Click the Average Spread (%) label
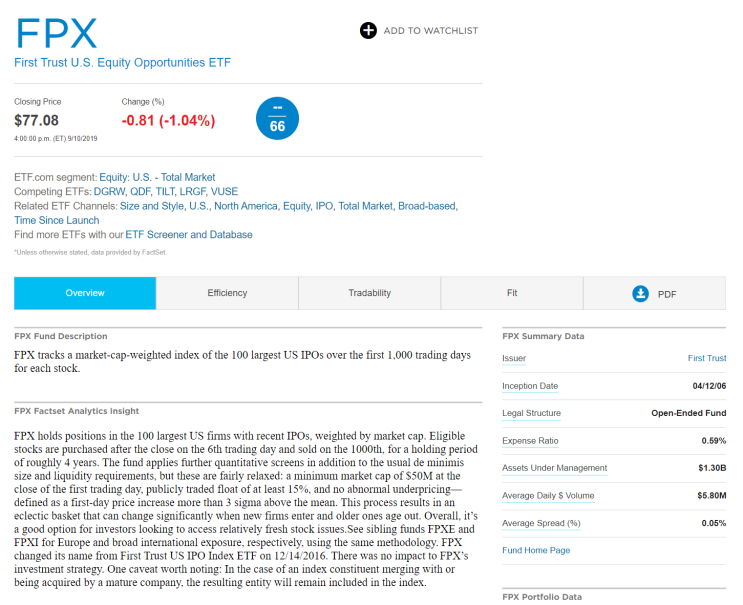743x605 pixels. tap(541, 523)
